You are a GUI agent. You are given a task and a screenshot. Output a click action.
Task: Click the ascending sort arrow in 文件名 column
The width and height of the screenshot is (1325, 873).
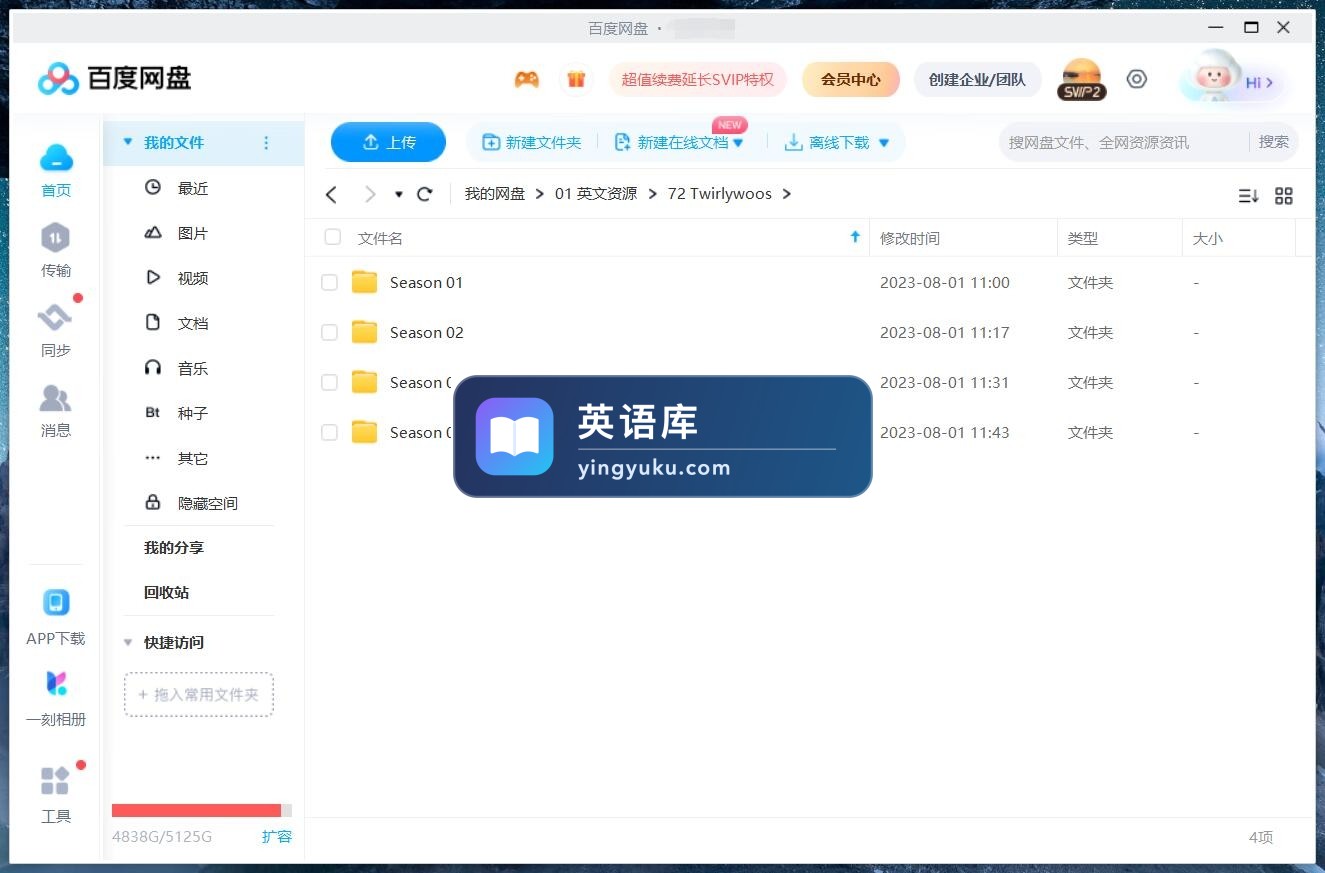point(855,237)
